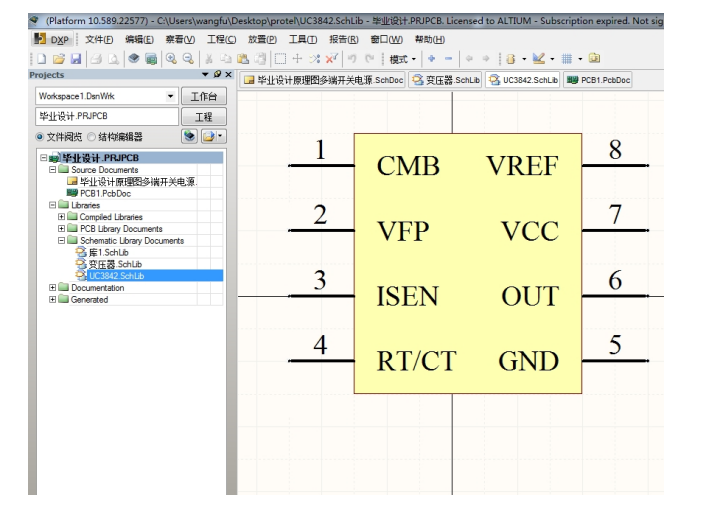Switch to 毕业设计原理图多端开关电源.SchDoc tab
The width and height of the screenshot is (704, 507).
[323, 80]
